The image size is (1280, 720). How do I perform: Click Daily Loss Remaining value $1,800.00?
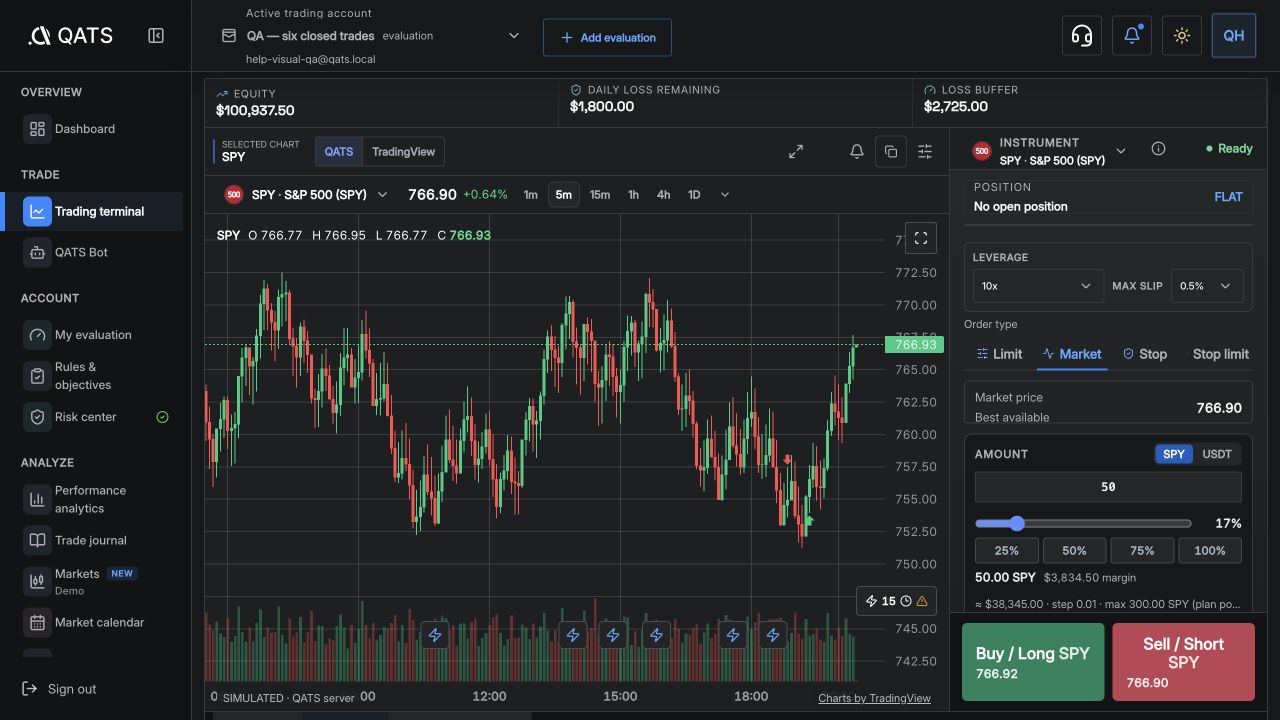pyautogui.click(x=602, y=107)
